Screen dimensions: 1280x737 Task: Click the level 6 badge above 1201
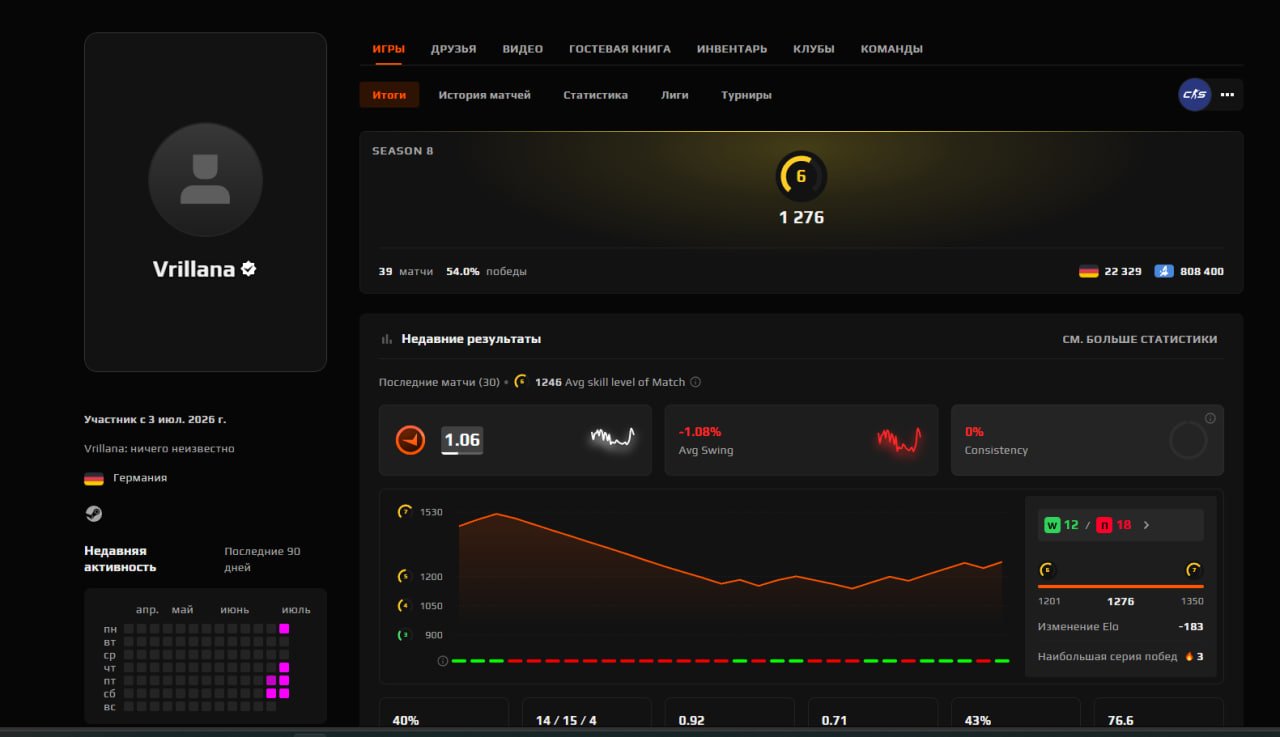pyautogui.click(x=1046, y=569)
